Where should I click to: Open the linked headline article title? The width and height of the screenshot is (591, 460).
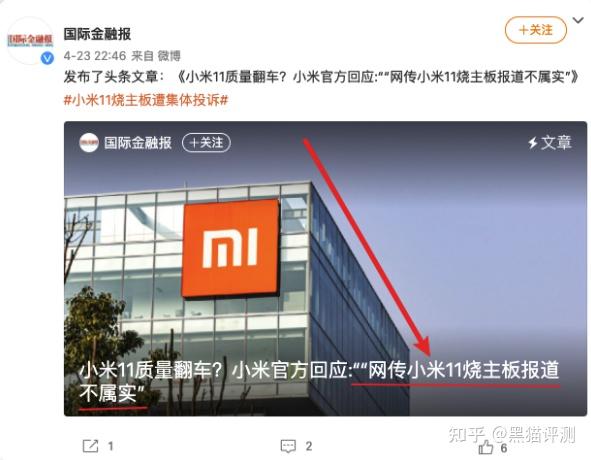click(378, 77)
